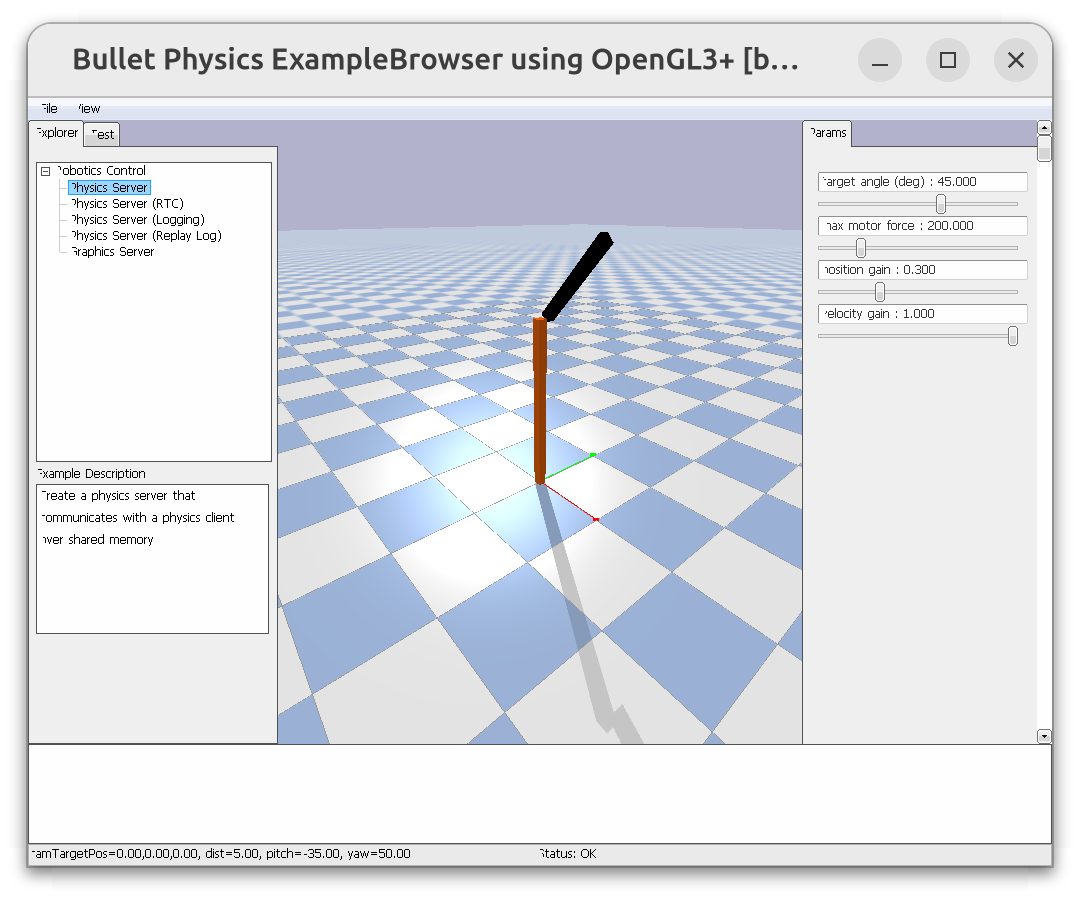
Task: Select Physics Server (Replay Log) example
Action: pyautogui.click(x=146, y=236)
